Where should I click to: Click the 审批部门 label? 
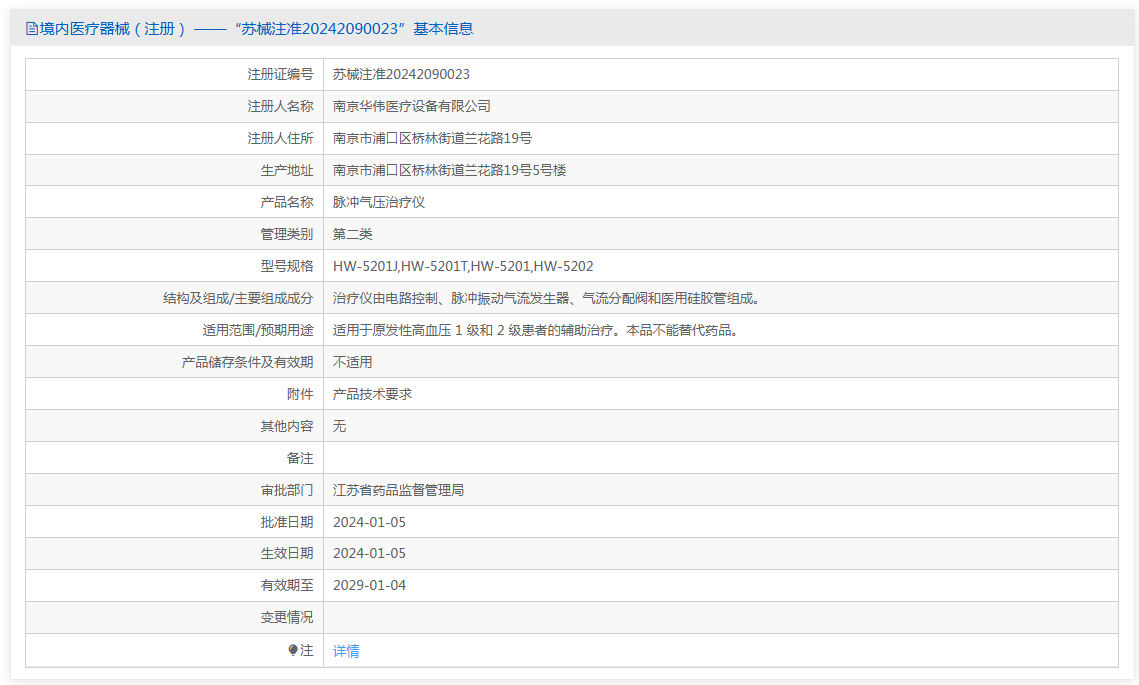coord(286,490)
